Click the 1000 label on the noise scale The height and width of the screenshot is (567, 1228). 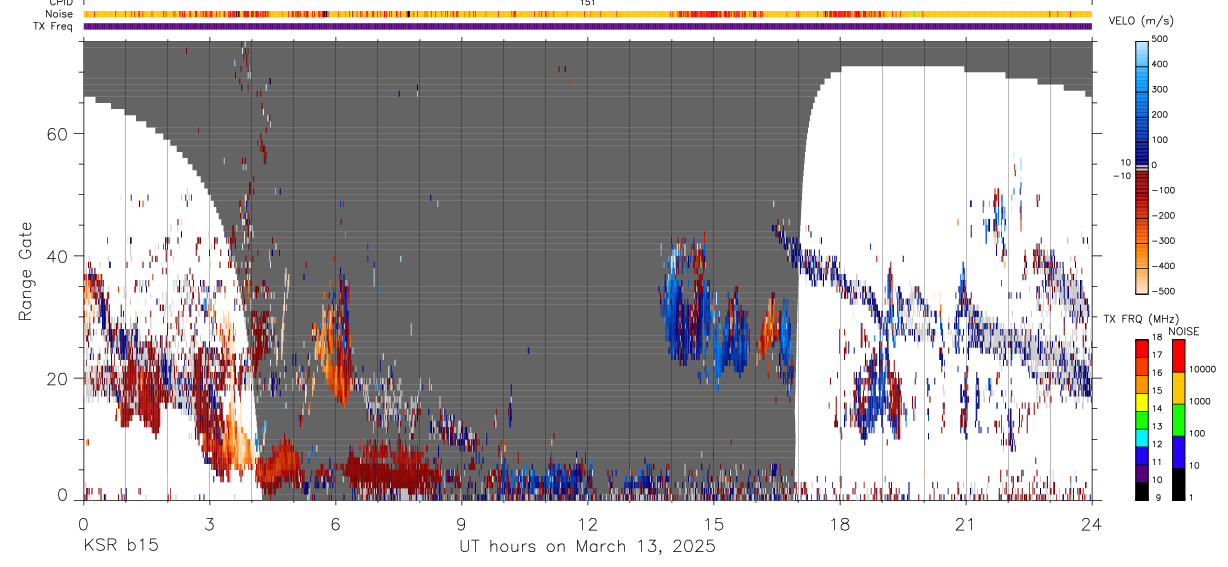click(x=1201, y=402)
